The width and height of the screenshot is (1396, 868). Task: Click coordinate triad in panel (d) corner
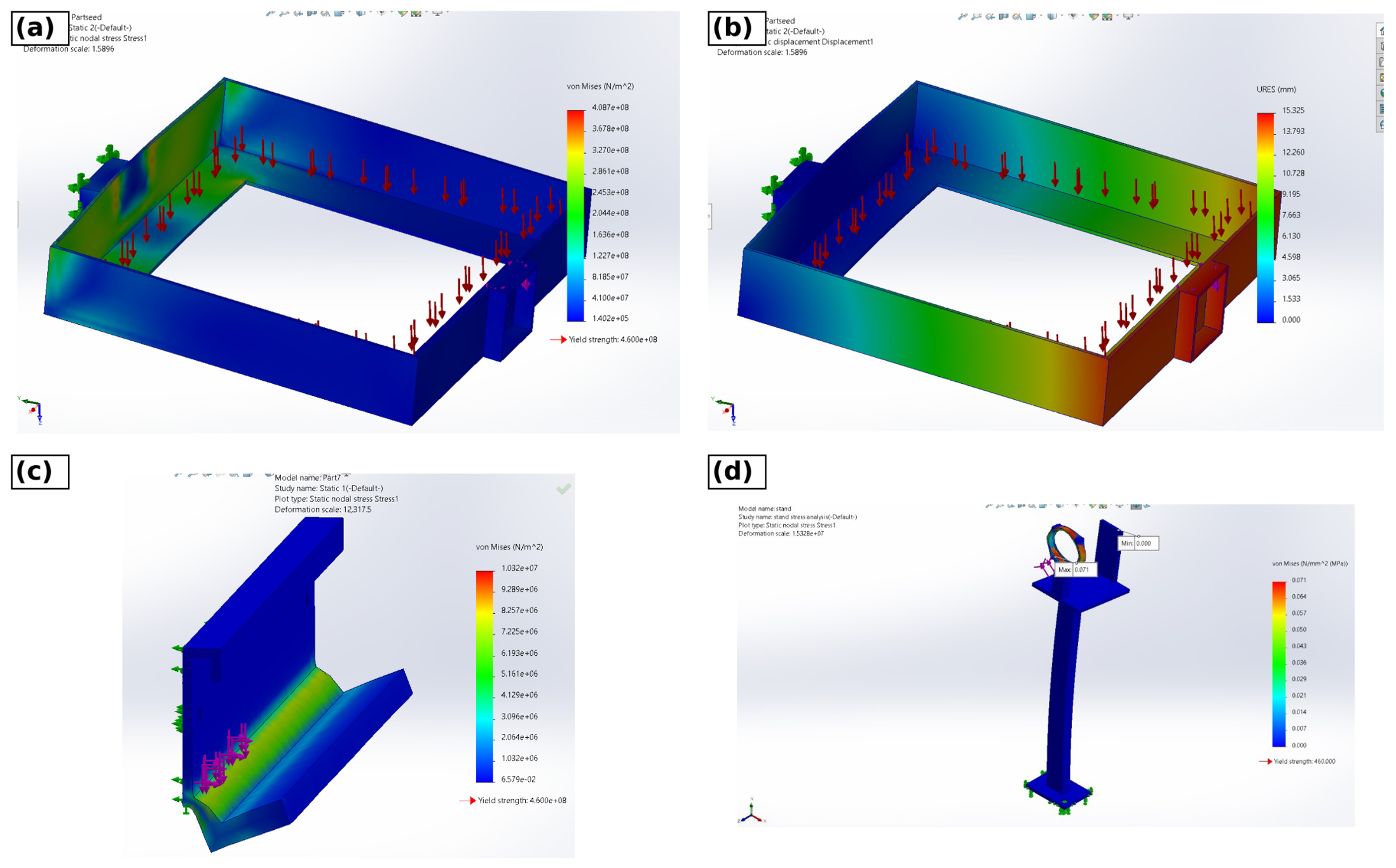click(751, 811)
